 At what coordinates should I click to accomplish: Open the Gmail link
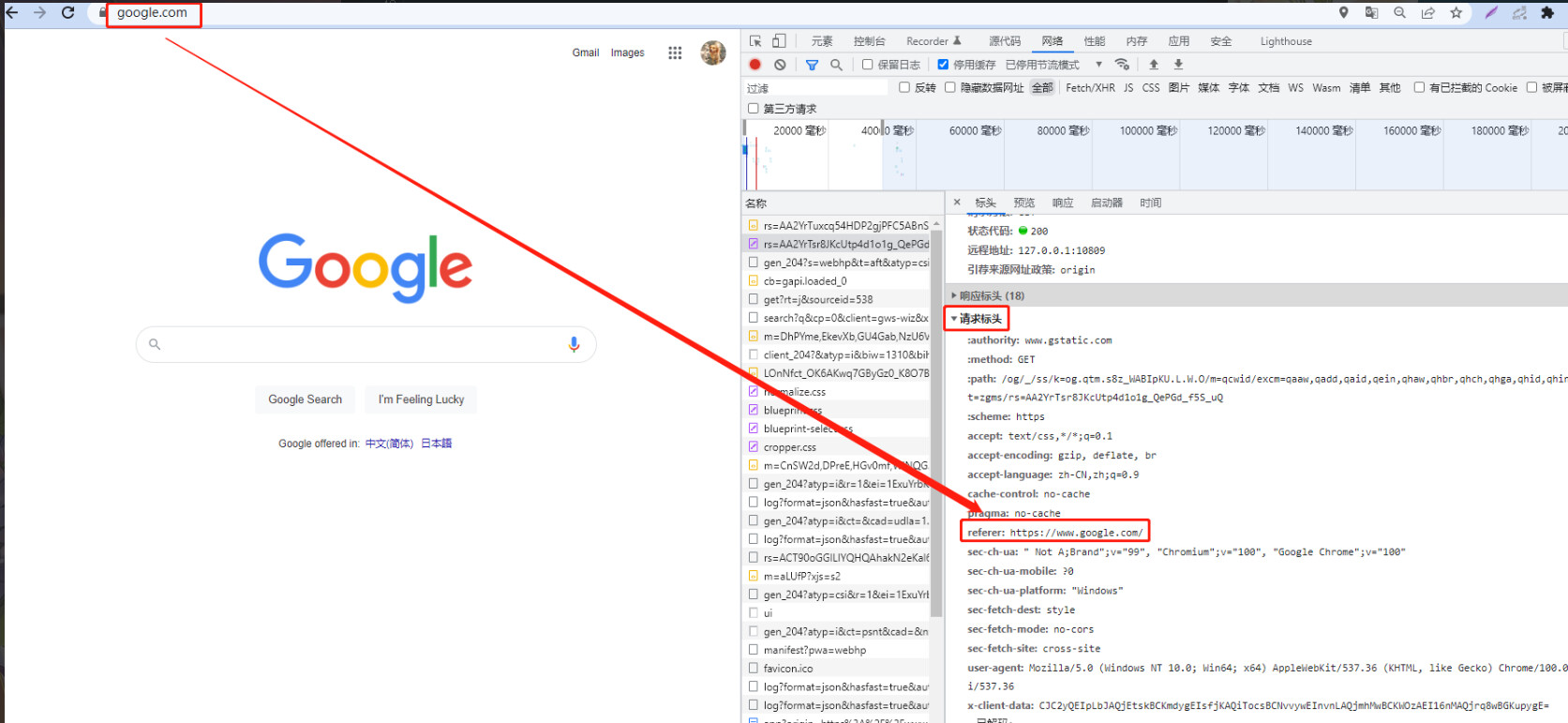click(x=586, y=53)
